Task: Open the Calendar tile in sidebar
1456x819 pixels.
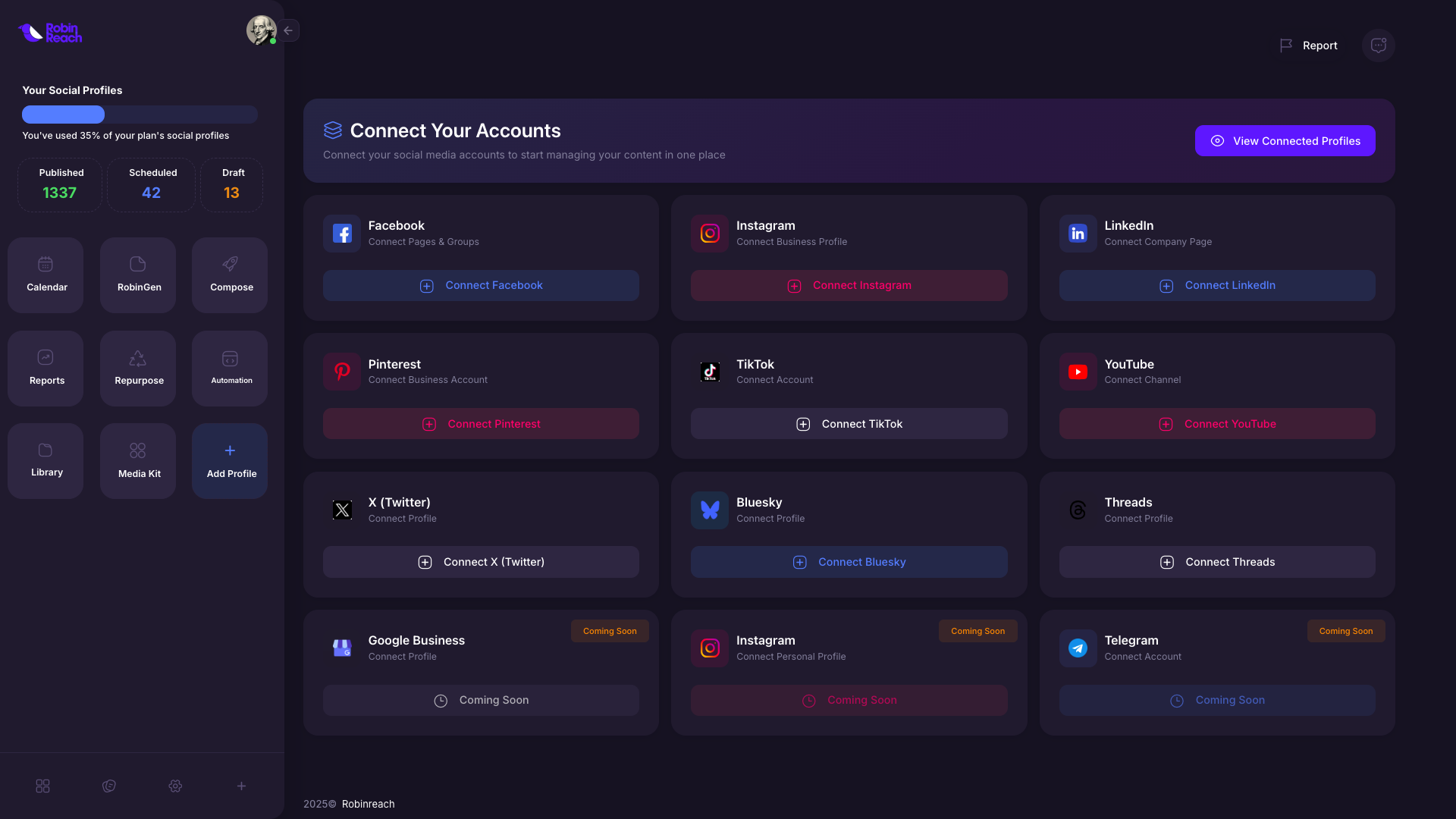Action: pyautogui.click(x=45, y=275)
